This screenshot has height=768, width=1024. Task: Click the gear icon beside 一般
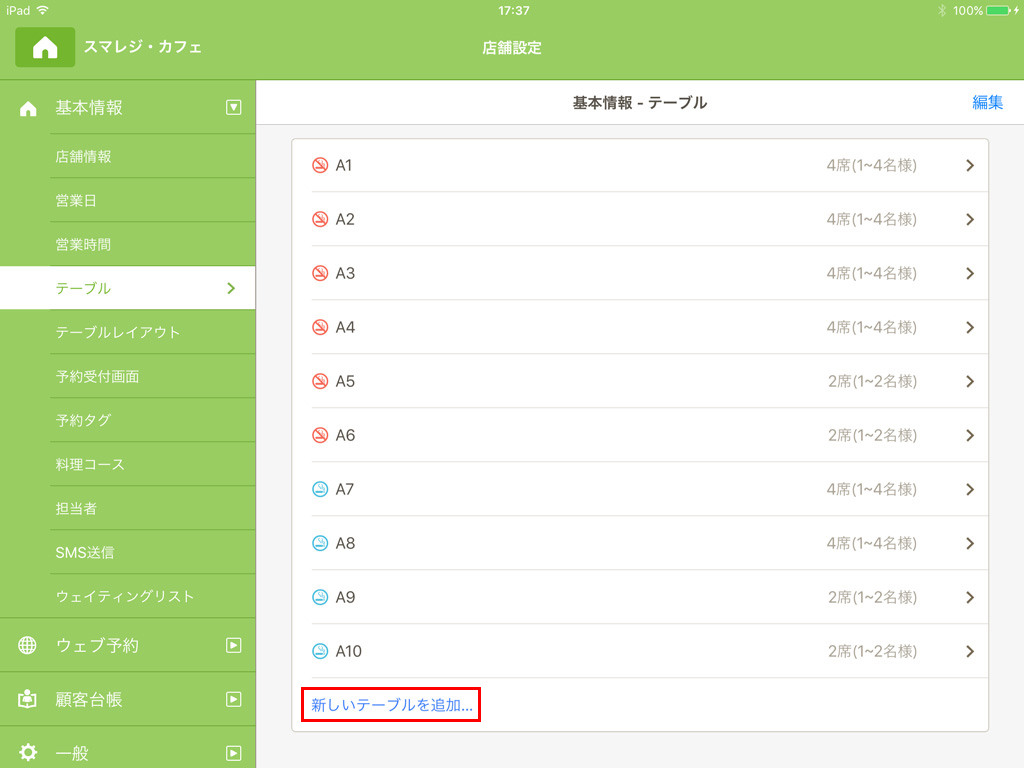(27, 752)
